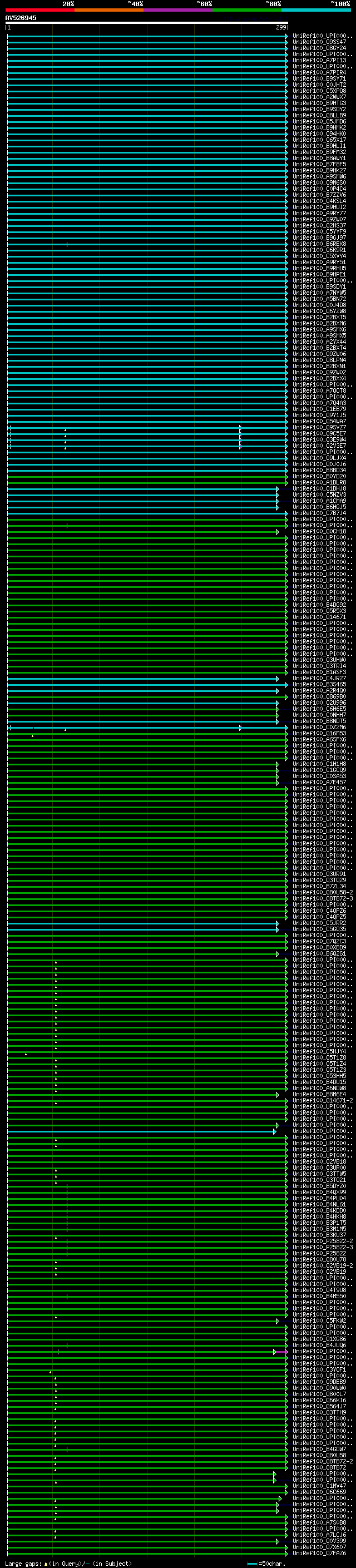Click the red 20% identity legend segment
Image resolution: width=356 pixels, height=1568 pixels.
tap(39, 10)
